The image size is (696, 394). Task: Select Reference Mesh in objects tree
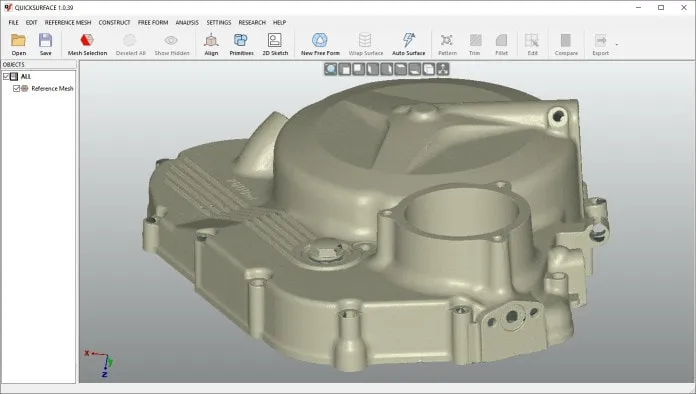pos(52,88)
